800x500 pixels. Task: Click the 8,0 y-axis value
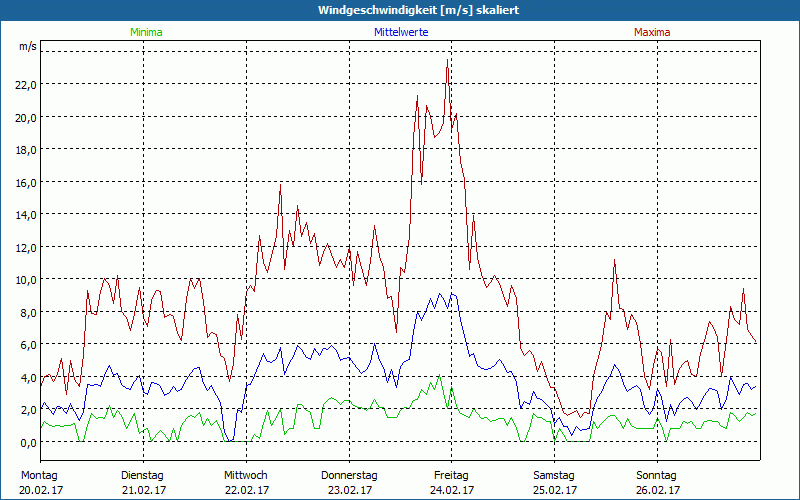click(29, 313)
